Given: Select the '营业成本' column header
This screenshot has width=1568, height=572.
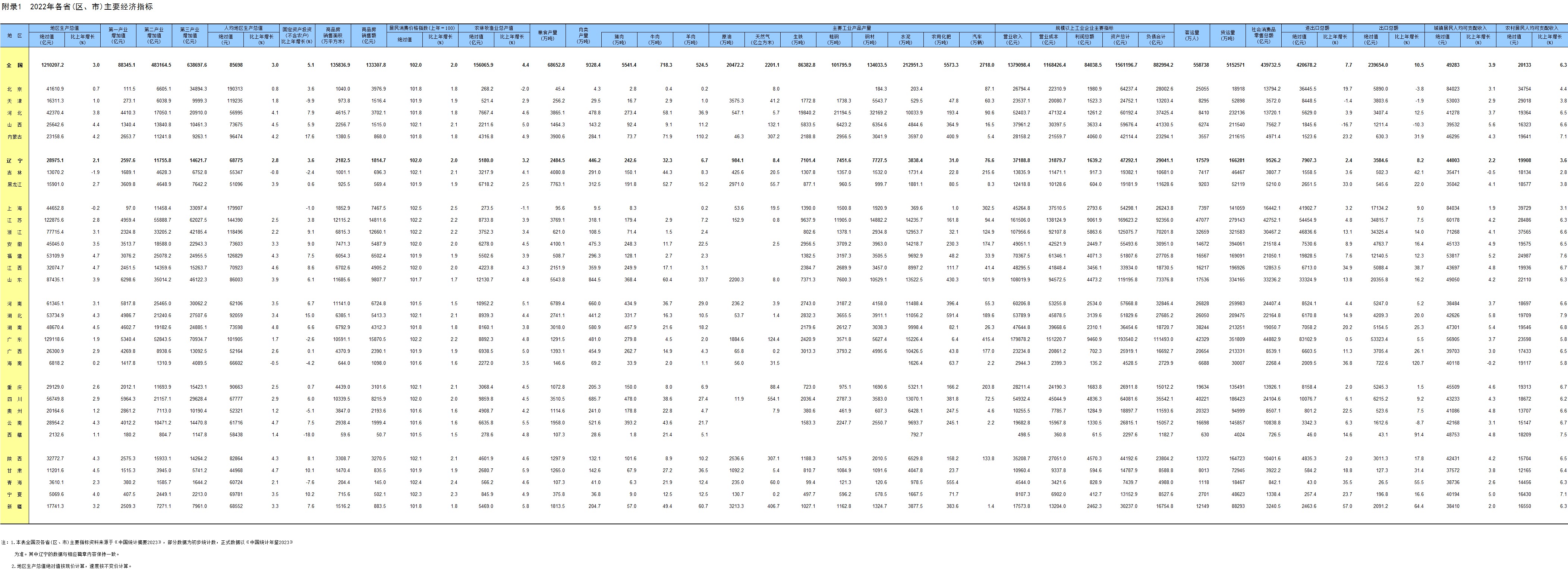Looking at the screenshot, I should [1049, 39].
